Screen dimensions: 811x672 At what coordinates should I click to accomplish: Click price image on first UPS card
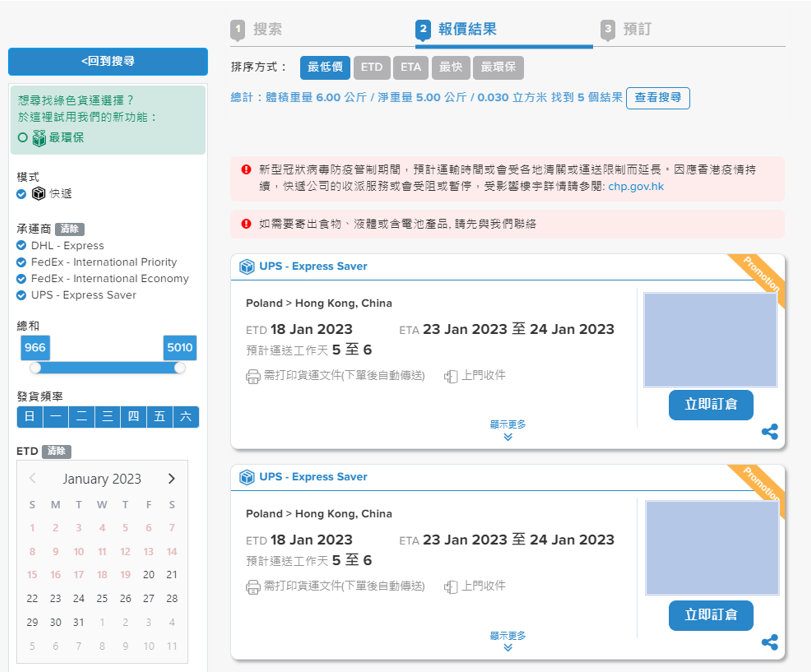pos(710,340)
